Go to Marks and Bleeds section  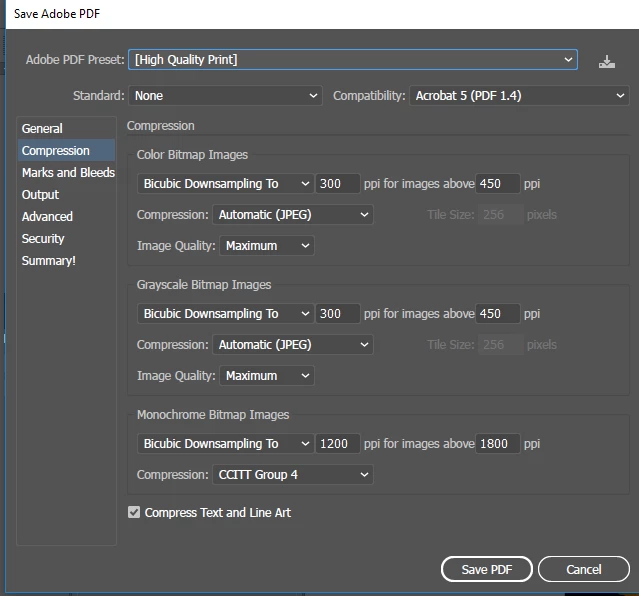pyautogui.click(x=68, y=172)
